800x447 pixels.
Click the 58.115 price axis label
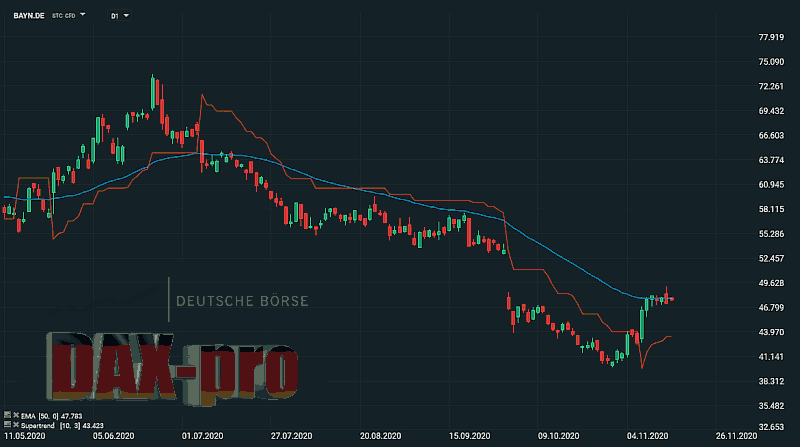tap(771, 209)
